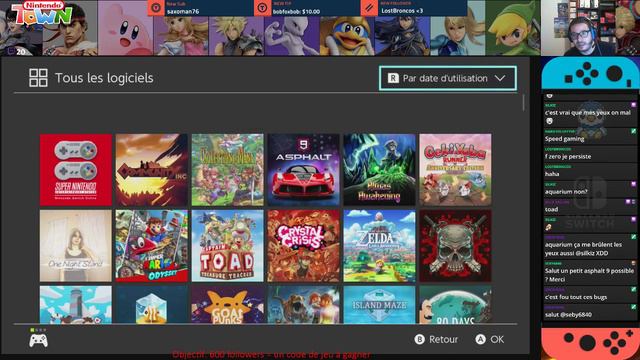Click chat message about asphalt 9 possible

(x=589, y=275)
